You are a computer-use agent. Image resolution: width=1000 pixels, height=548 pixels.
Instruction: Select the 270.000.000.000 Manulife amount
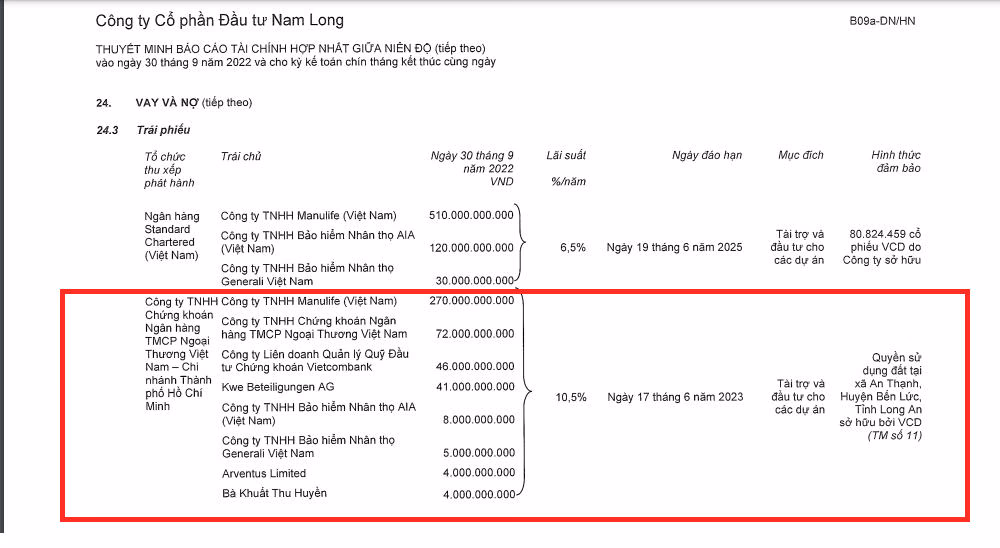click(471, 300)
